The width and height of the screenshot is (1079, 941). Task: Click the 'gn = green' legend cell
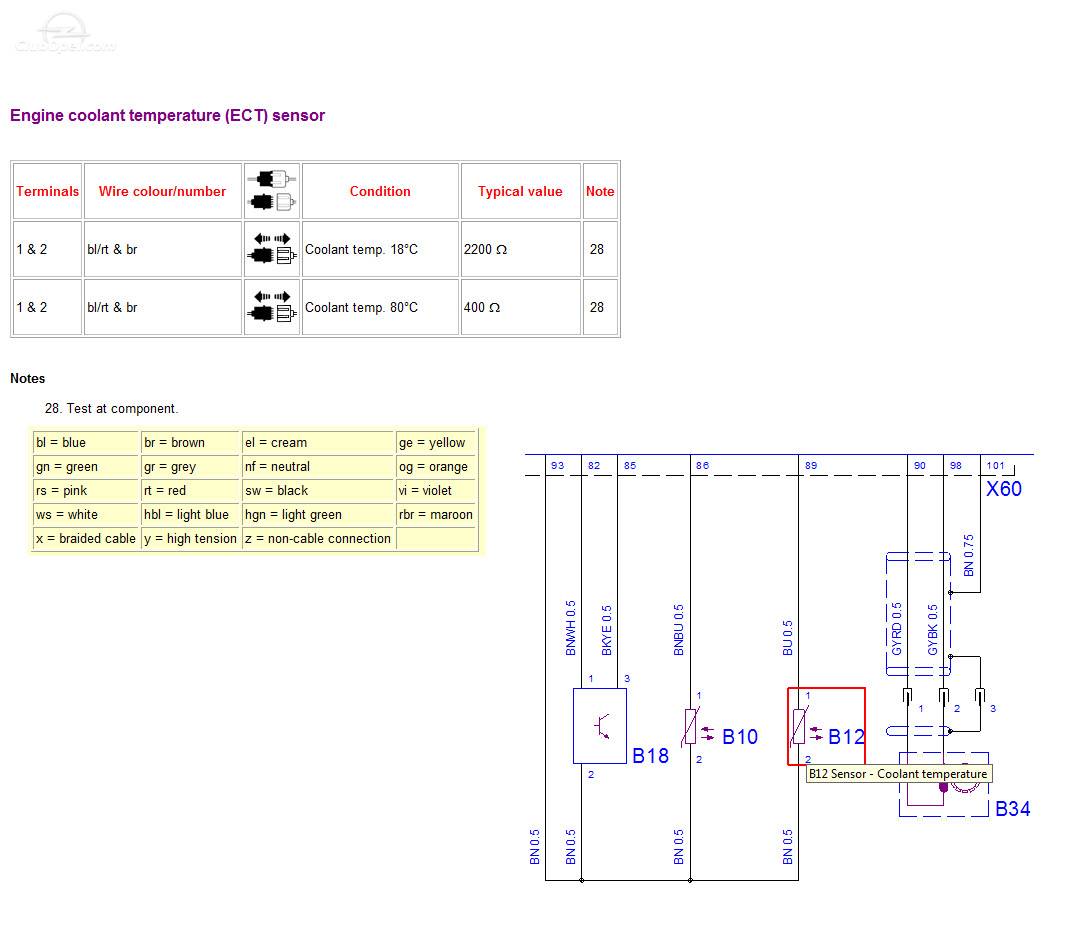coord(86,467)
